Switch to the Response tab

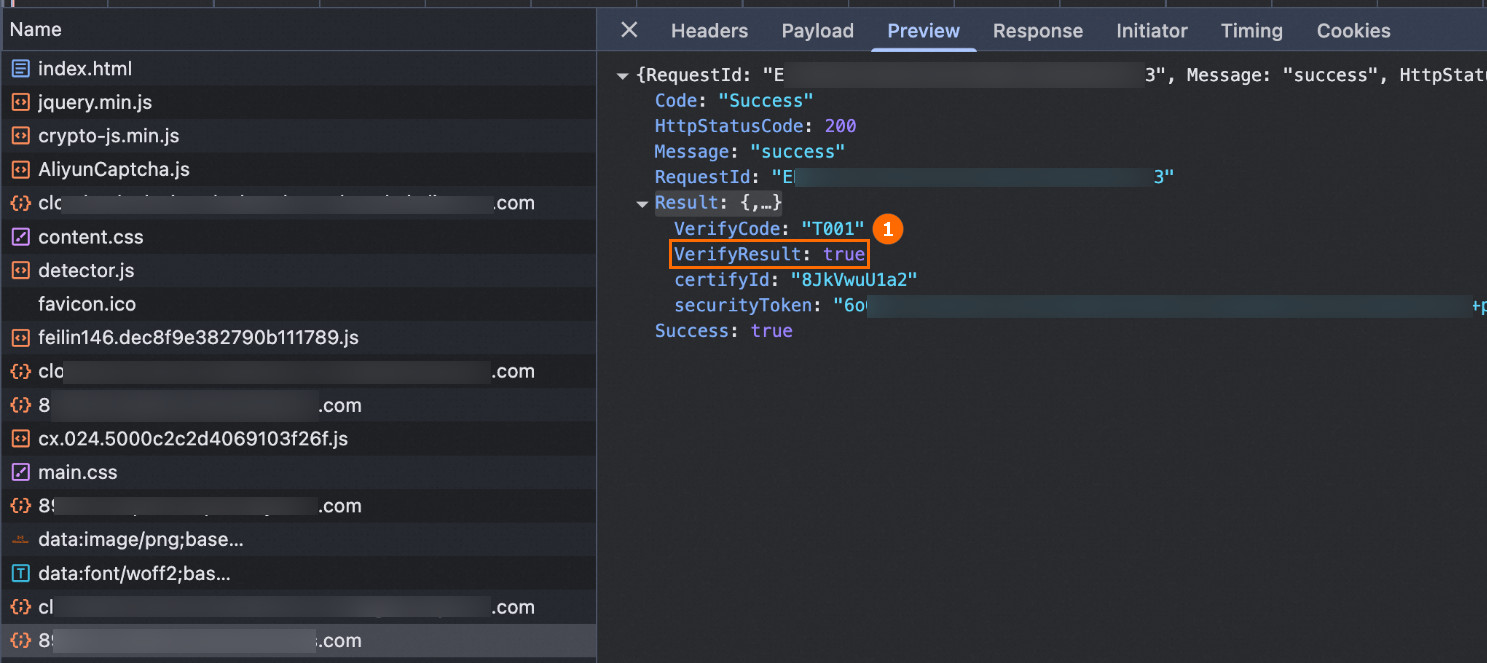tap(1037, 31)
